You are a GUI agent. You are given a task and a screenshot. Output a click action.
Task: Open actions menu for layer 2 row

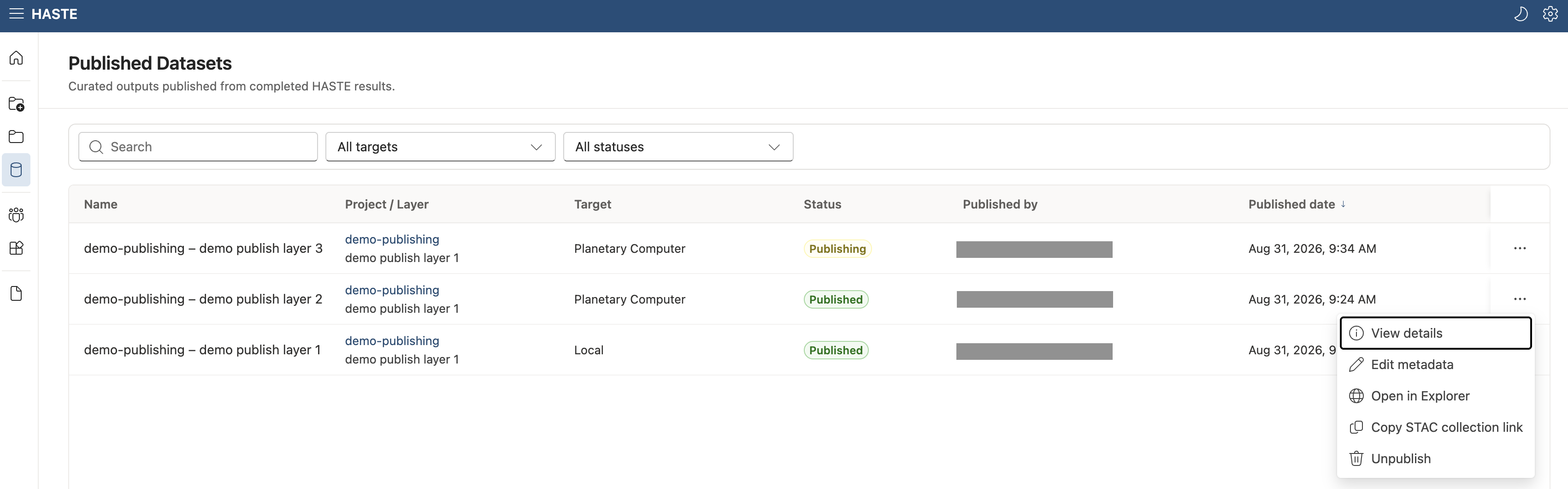coord(1519,299)
